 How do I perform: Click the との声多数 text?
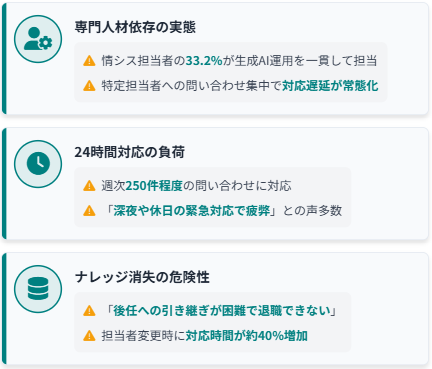tap(312, 211)
